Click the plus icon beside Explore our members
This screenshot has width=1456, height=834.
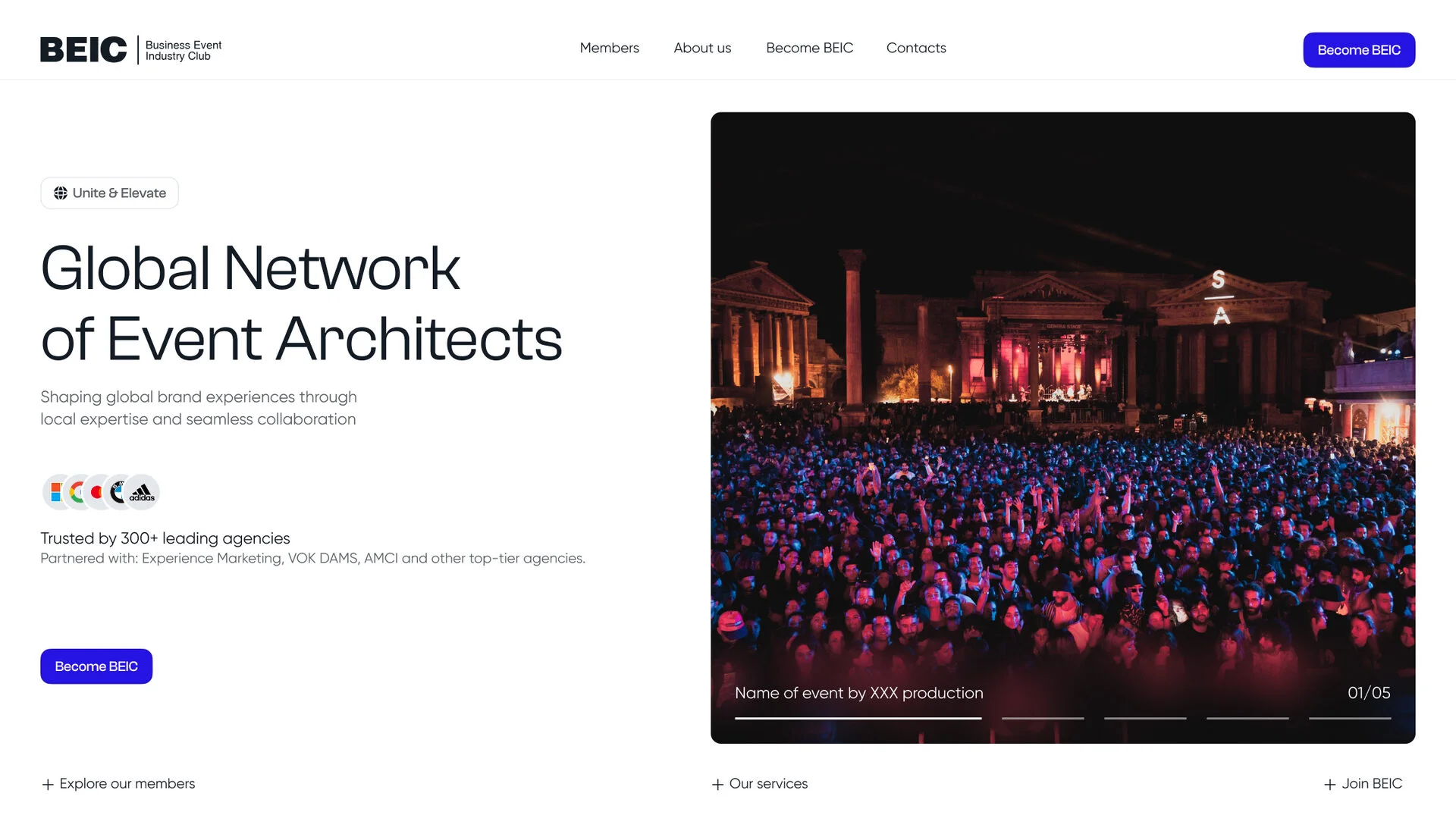pos(48,785)
